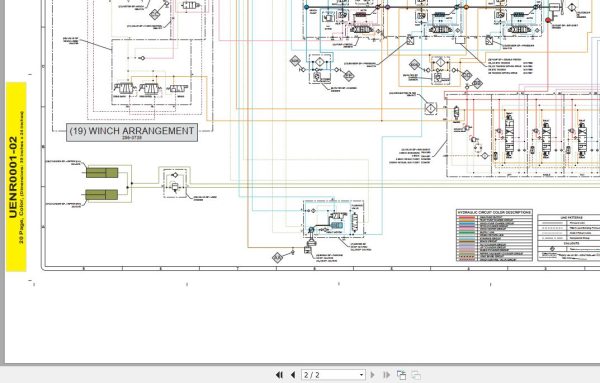
Task: Click the Hydraulic Circuit Color Descriptions legend heading
Action: pos(494,212)
